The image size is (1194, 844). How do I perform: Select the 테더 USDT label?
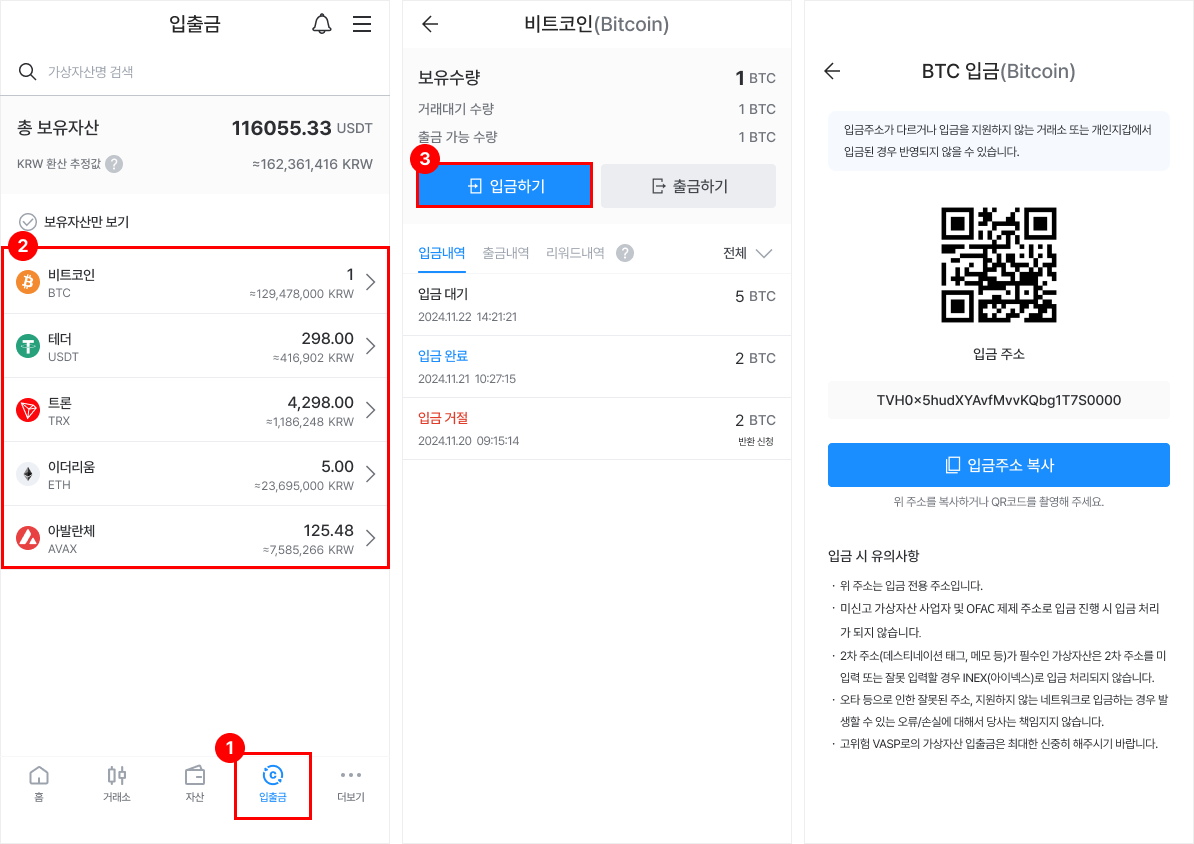coord(63,347)
